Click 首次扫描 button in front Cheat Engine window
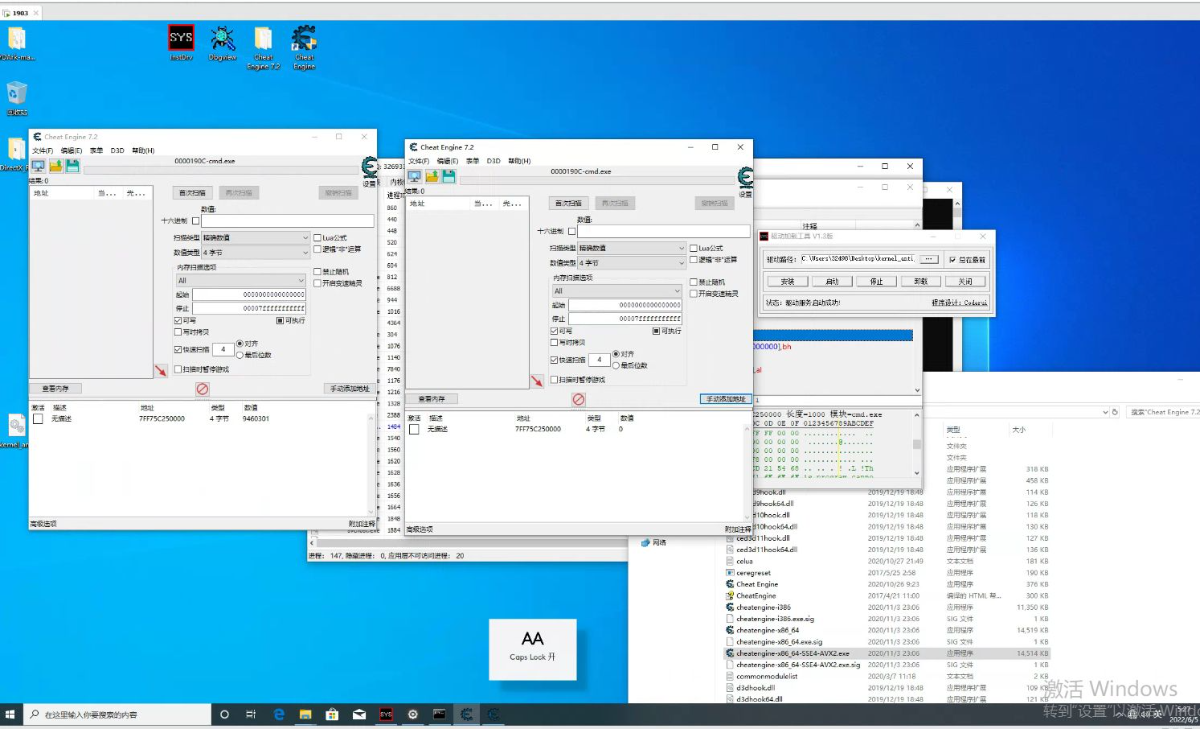 point(568,203)
